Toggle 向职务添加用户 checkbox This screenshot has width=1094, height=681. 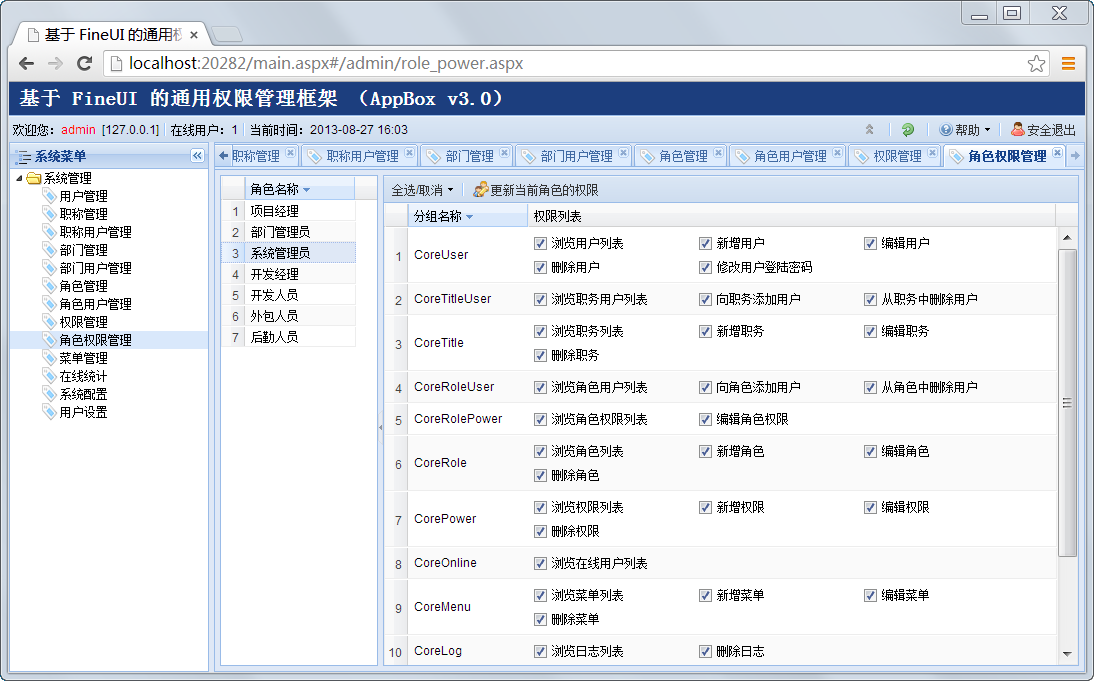705,299
